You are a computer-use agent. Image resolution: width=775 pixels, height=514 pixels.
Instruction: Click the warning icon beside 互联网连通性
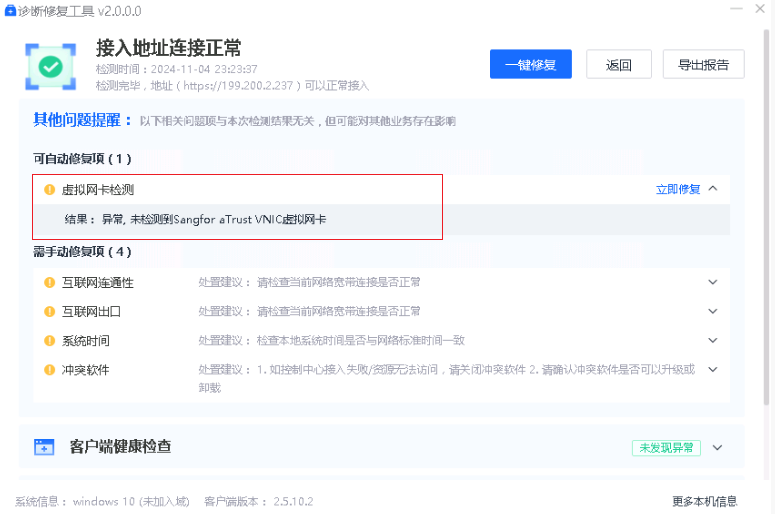pyautogui.click(x=49, y=283)
